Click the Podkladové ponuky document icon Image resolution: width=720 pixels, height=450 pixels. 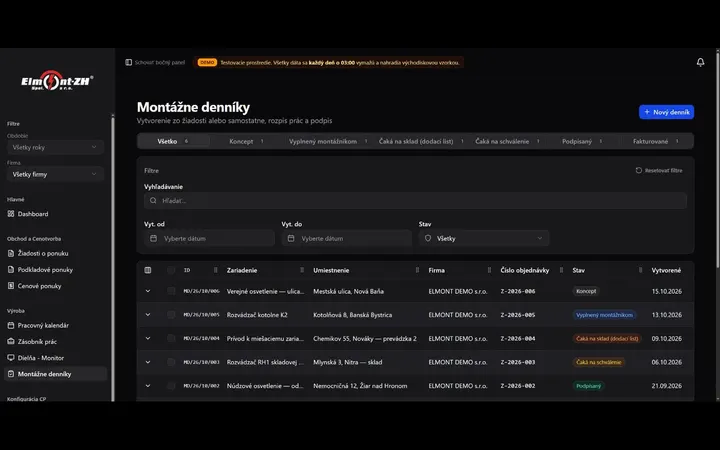11,270
